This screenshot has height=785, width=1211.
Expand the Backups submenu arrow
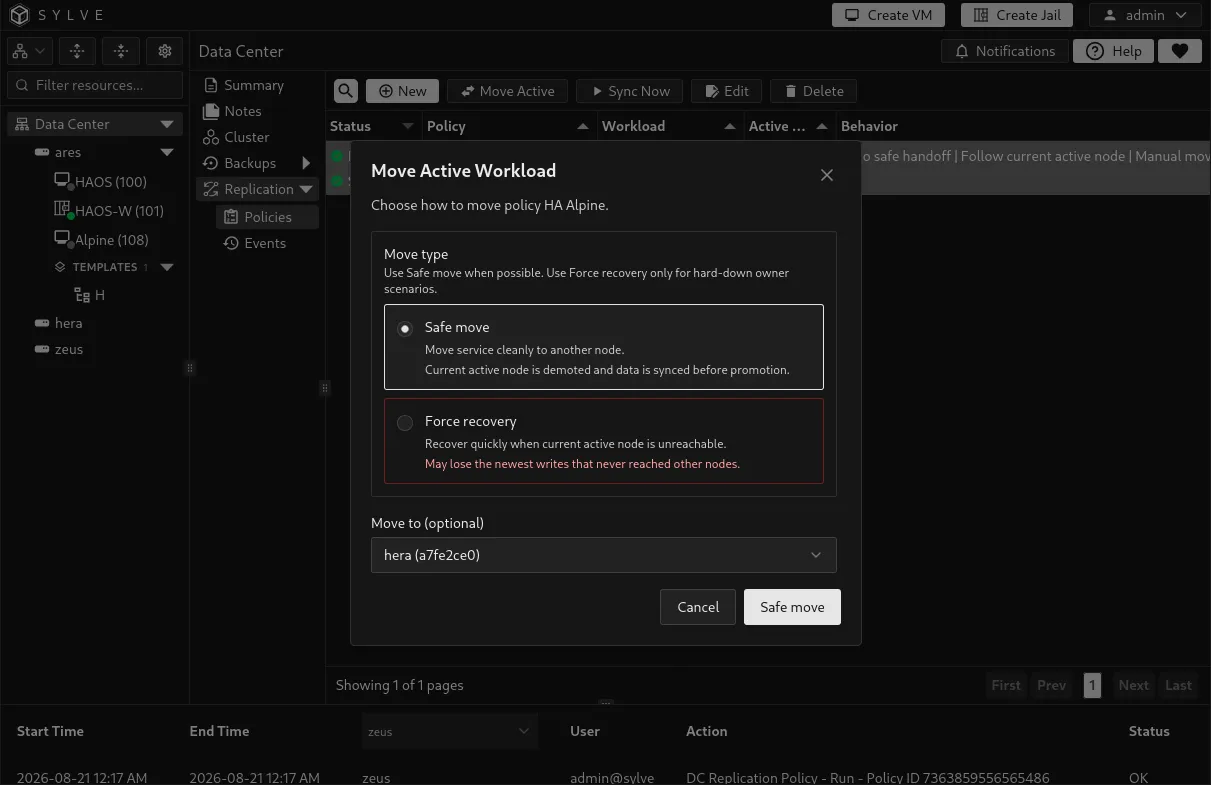pyautogui.click(x=306, y=163)
